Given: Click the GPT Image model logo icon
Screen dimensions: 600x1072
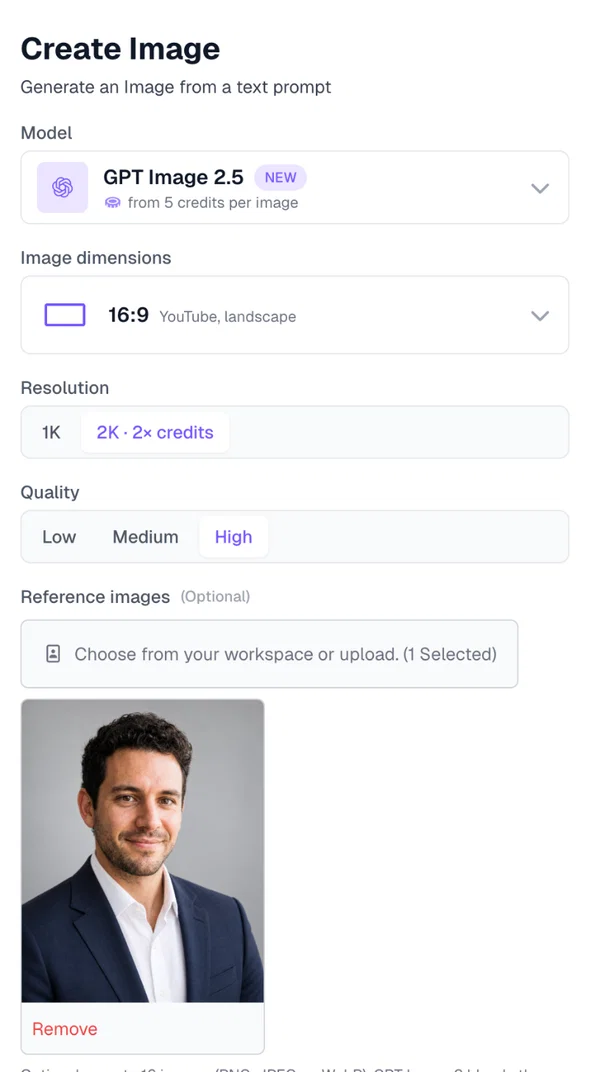Looking at the screenshot, I should [62, 187].
